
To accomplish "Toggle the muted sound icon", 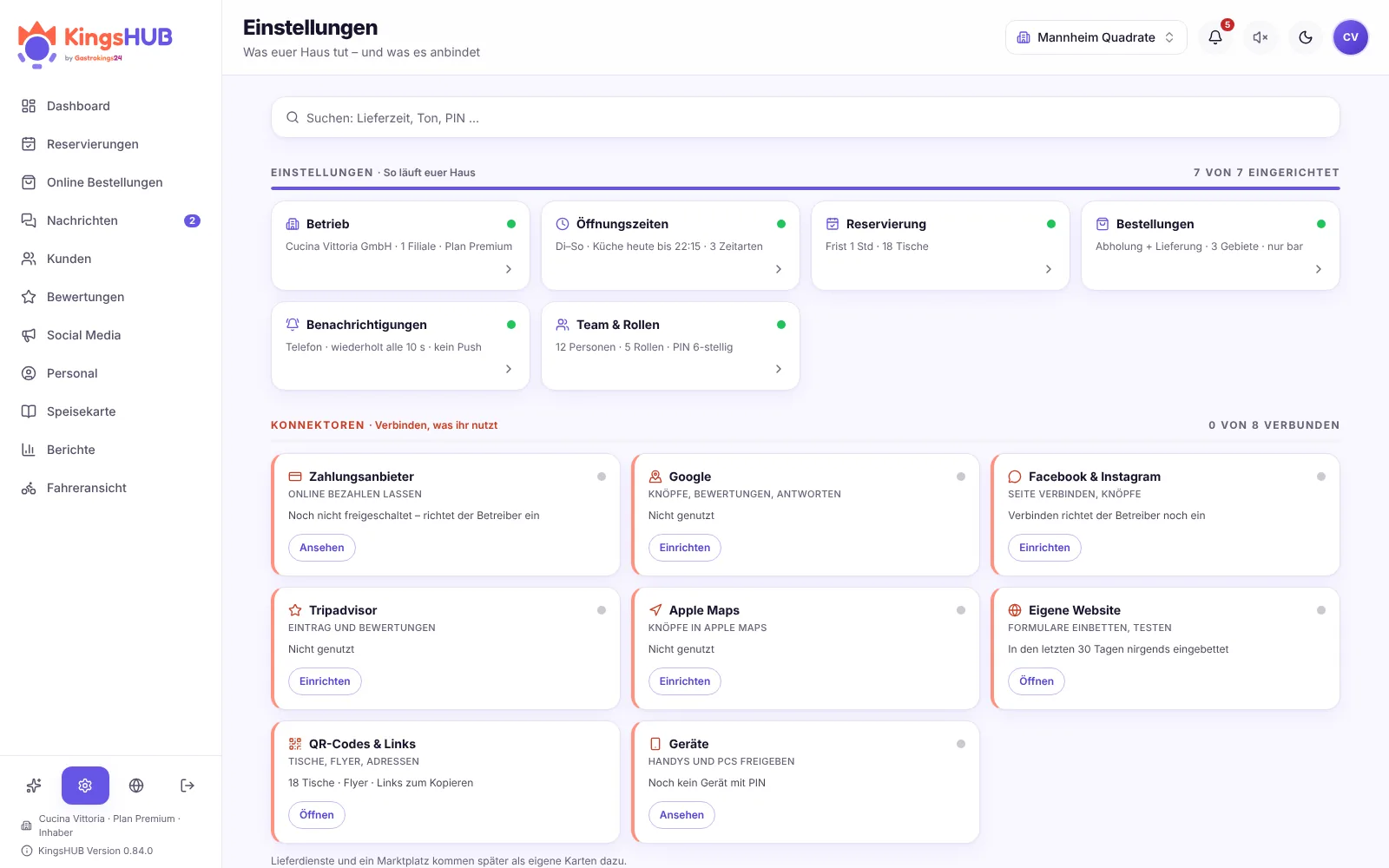I will [x=1261, y=37].
